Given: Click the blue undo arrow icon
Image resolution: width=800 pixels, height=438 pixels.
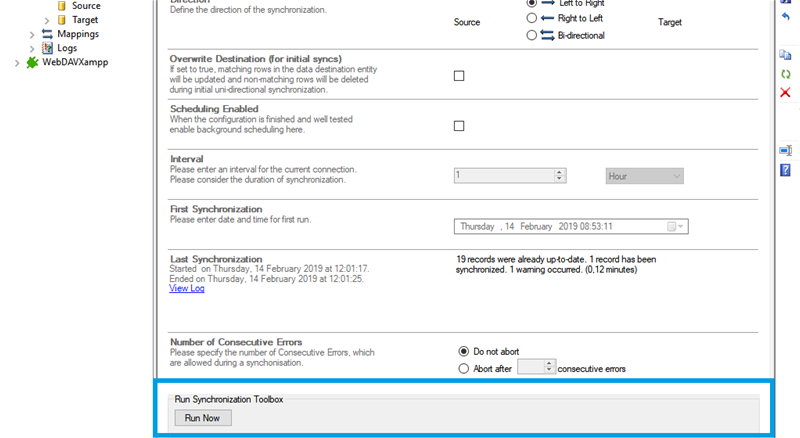Looking at the screenshot, I should point(785,18).
